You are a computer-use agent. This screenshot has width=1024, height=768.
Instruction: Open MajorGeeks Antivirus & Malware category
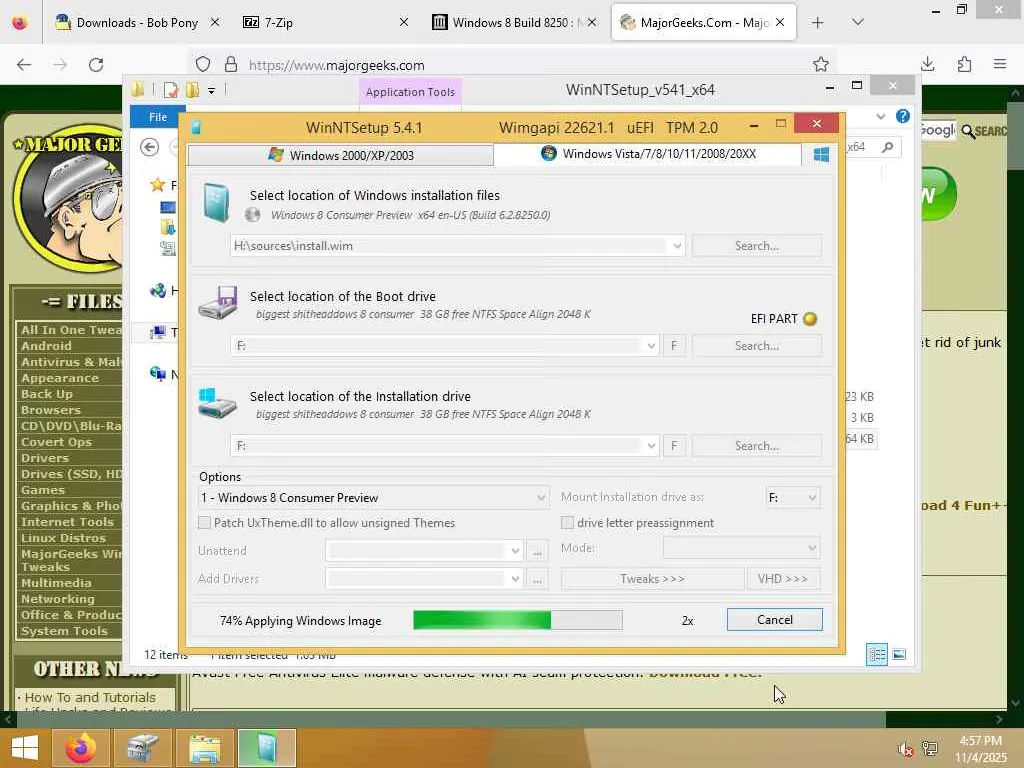point(71,362)
